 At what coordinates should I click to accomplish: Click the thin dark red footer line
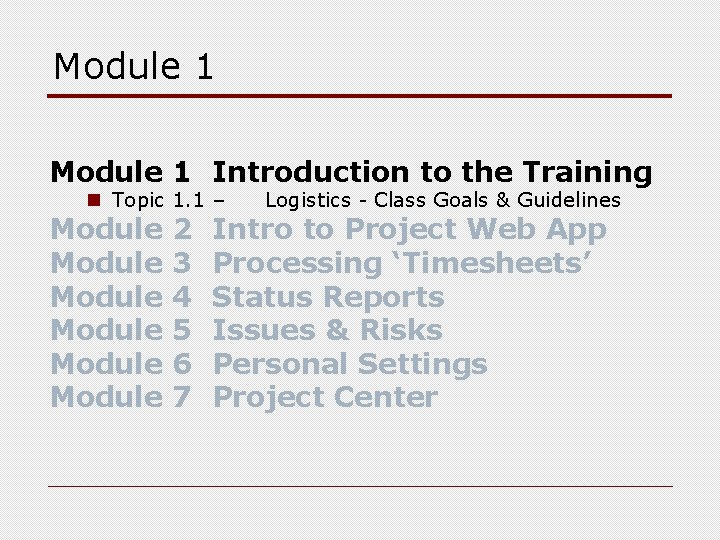tap(360, 486)
